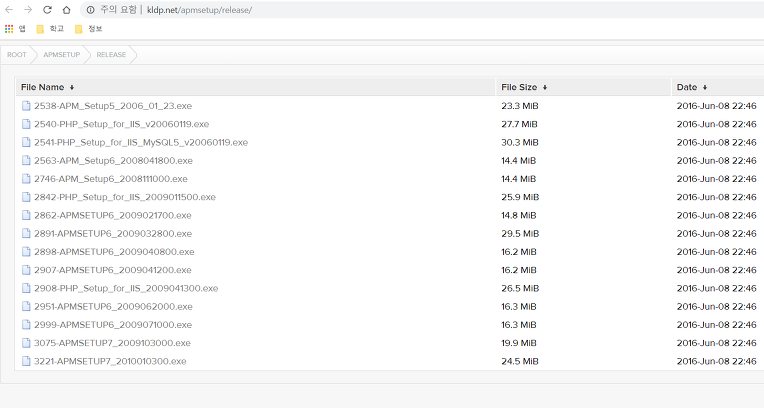Download 2891-APMSETUP6_2009032800.exe link
Viewport: 764px width, 408px height.
coord(113,233)
